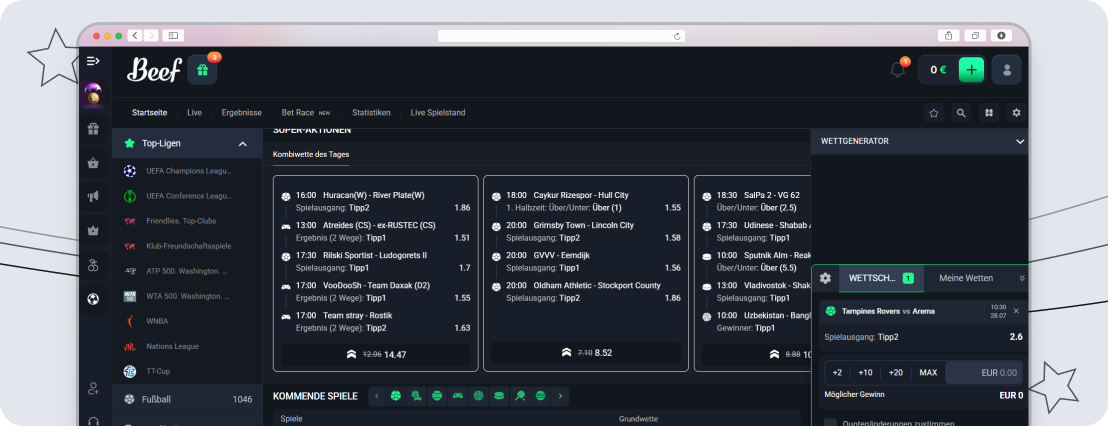Filter upcoming games by table tennis icon
1108x426 pixels.
point(520,396)
